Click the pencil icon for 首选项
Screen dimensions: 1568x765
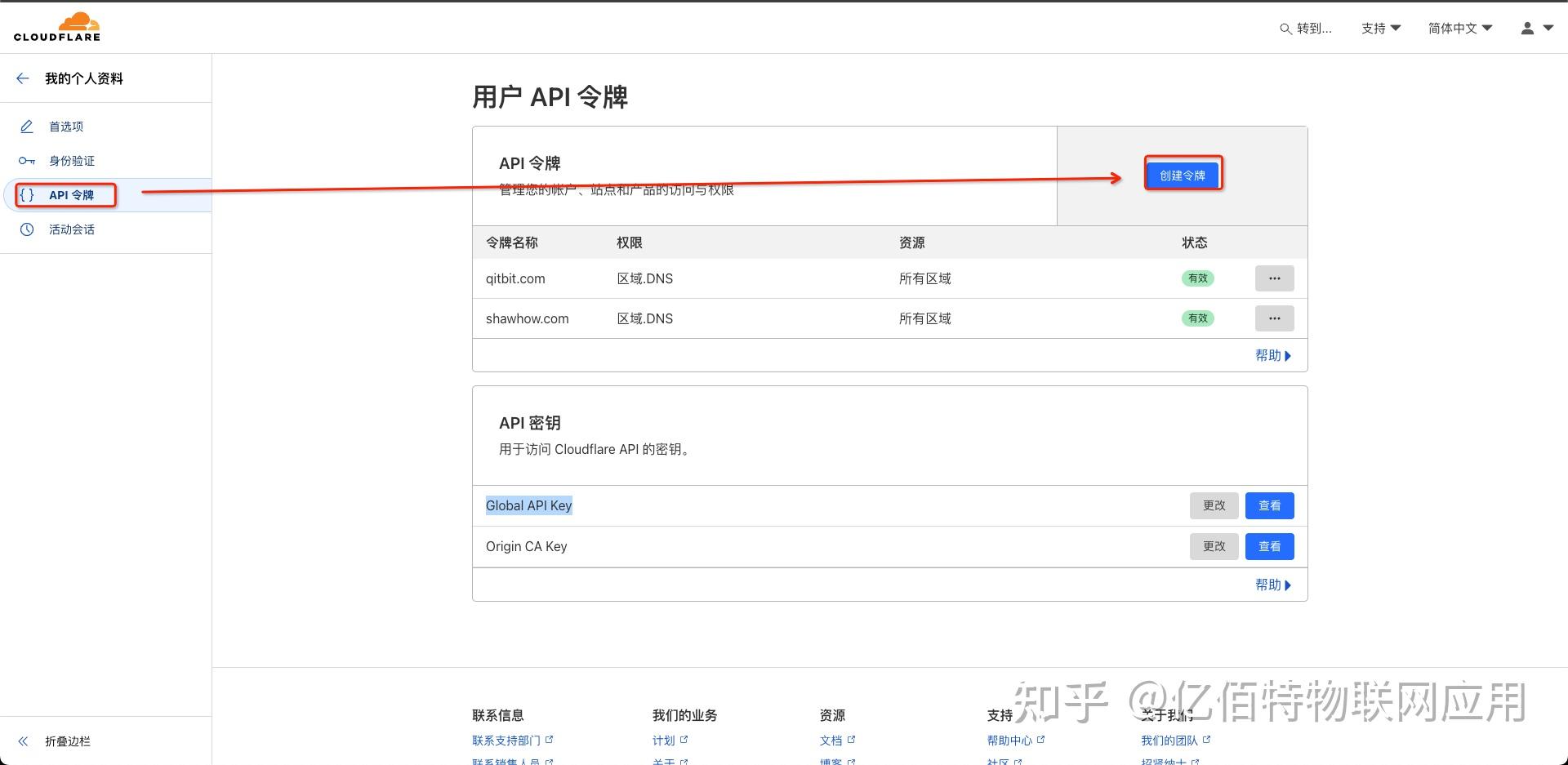coord(27,127)
